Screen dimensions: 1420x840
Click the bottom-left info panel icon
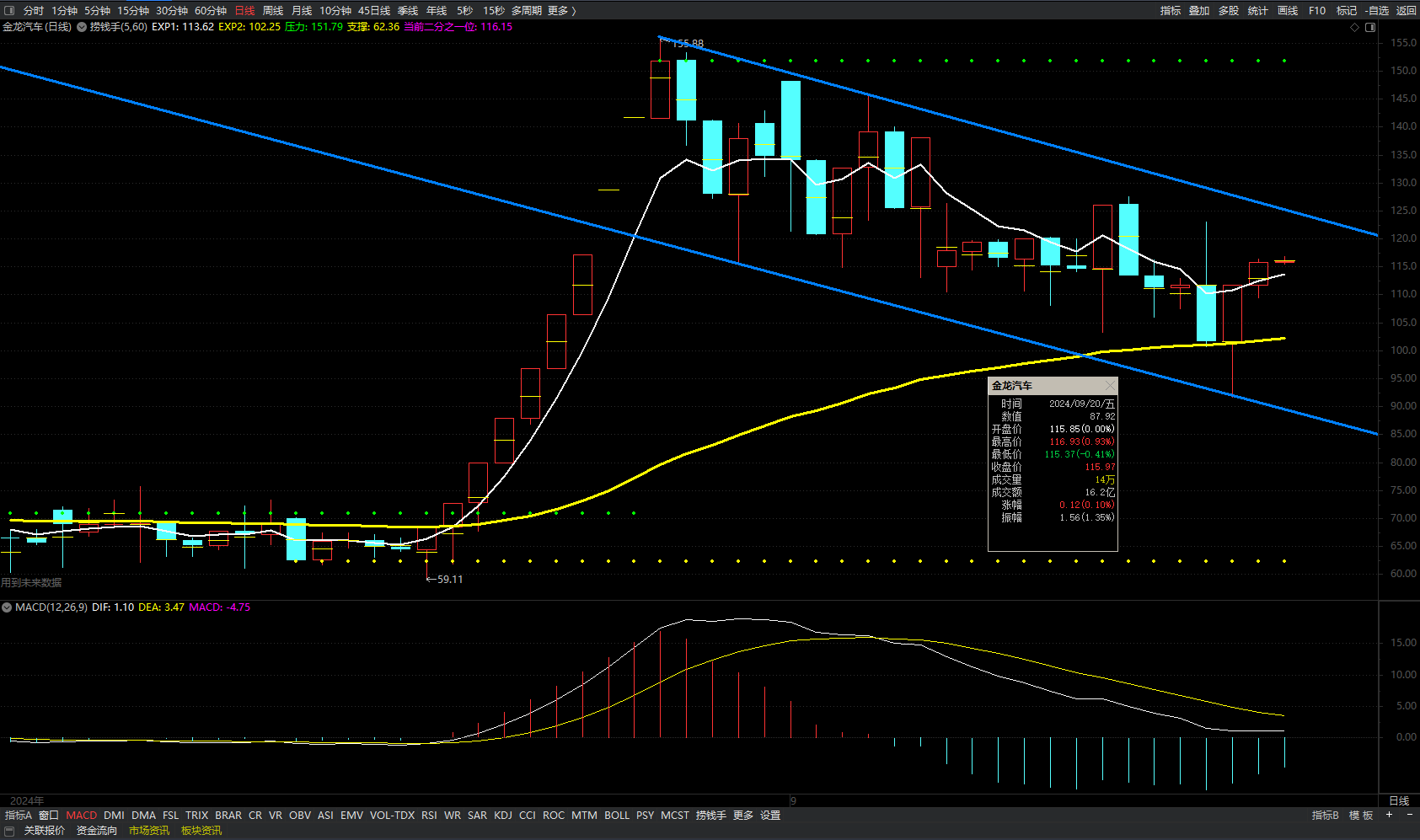click(x=9, y=831)
